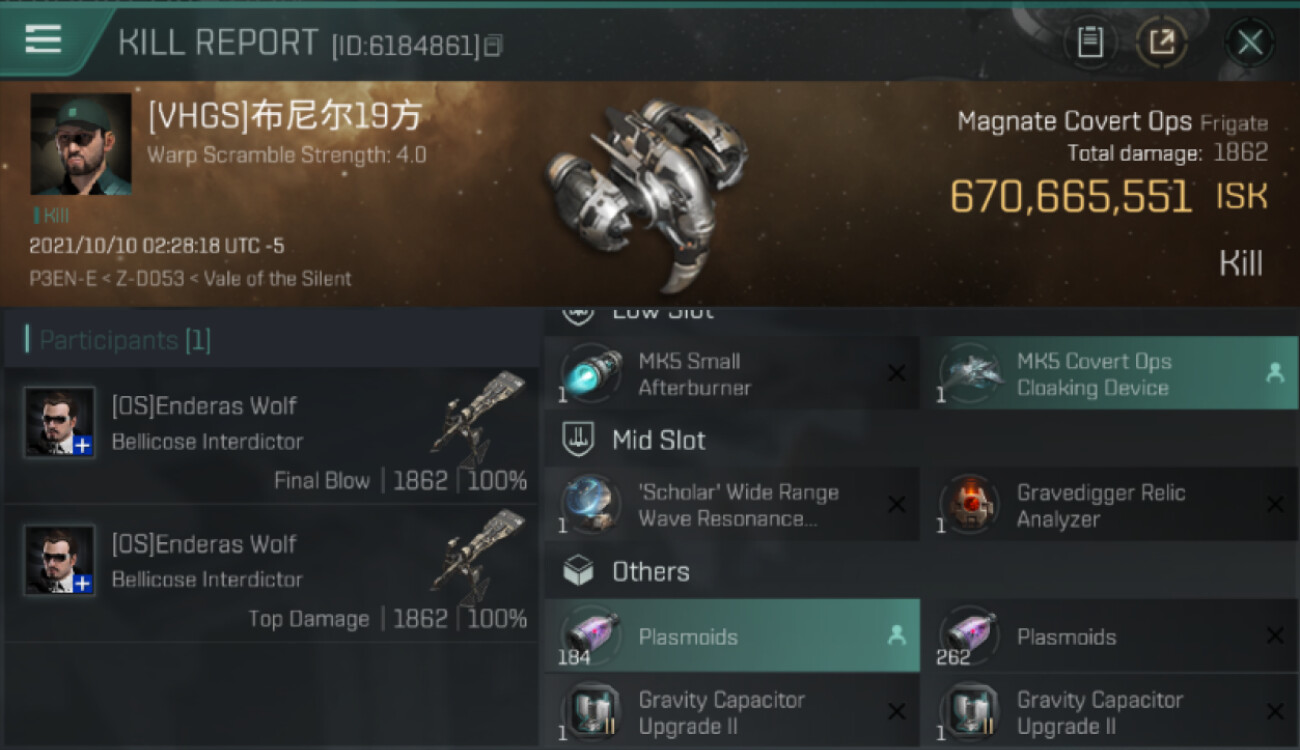Close the kill report window
The width and height of the screenshot is (1300, 750).
coord(1250,42)
